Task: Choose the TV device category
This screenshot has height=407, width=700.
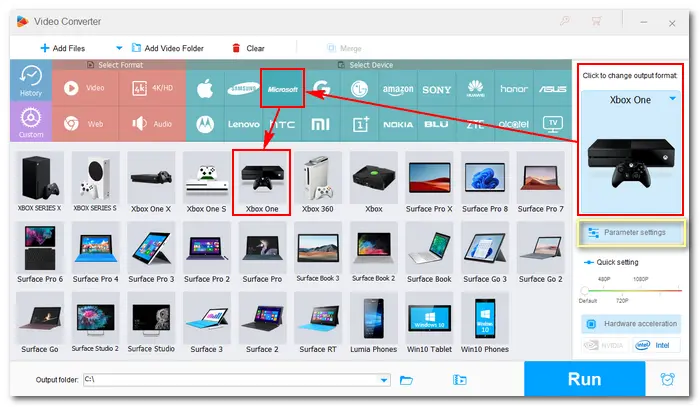Action: point(553,124)
